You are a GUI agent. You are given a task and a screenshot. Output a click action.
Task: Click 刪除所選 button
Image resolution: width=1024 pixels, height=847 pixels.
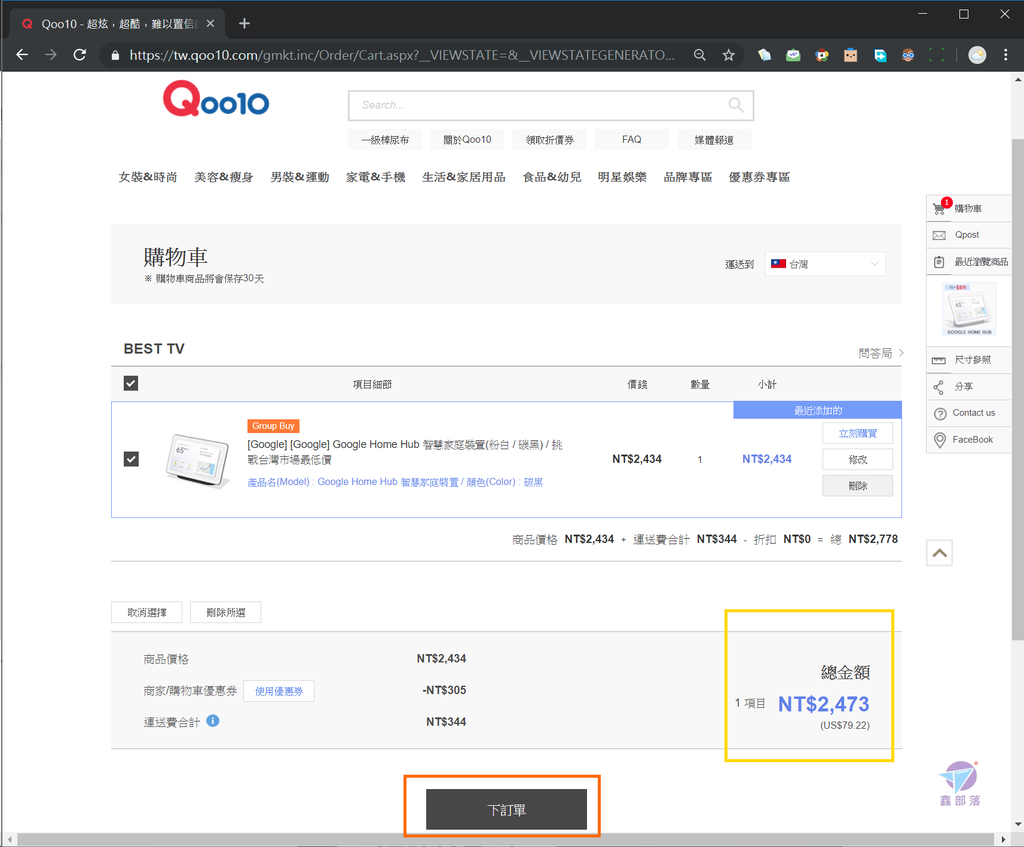226,613
